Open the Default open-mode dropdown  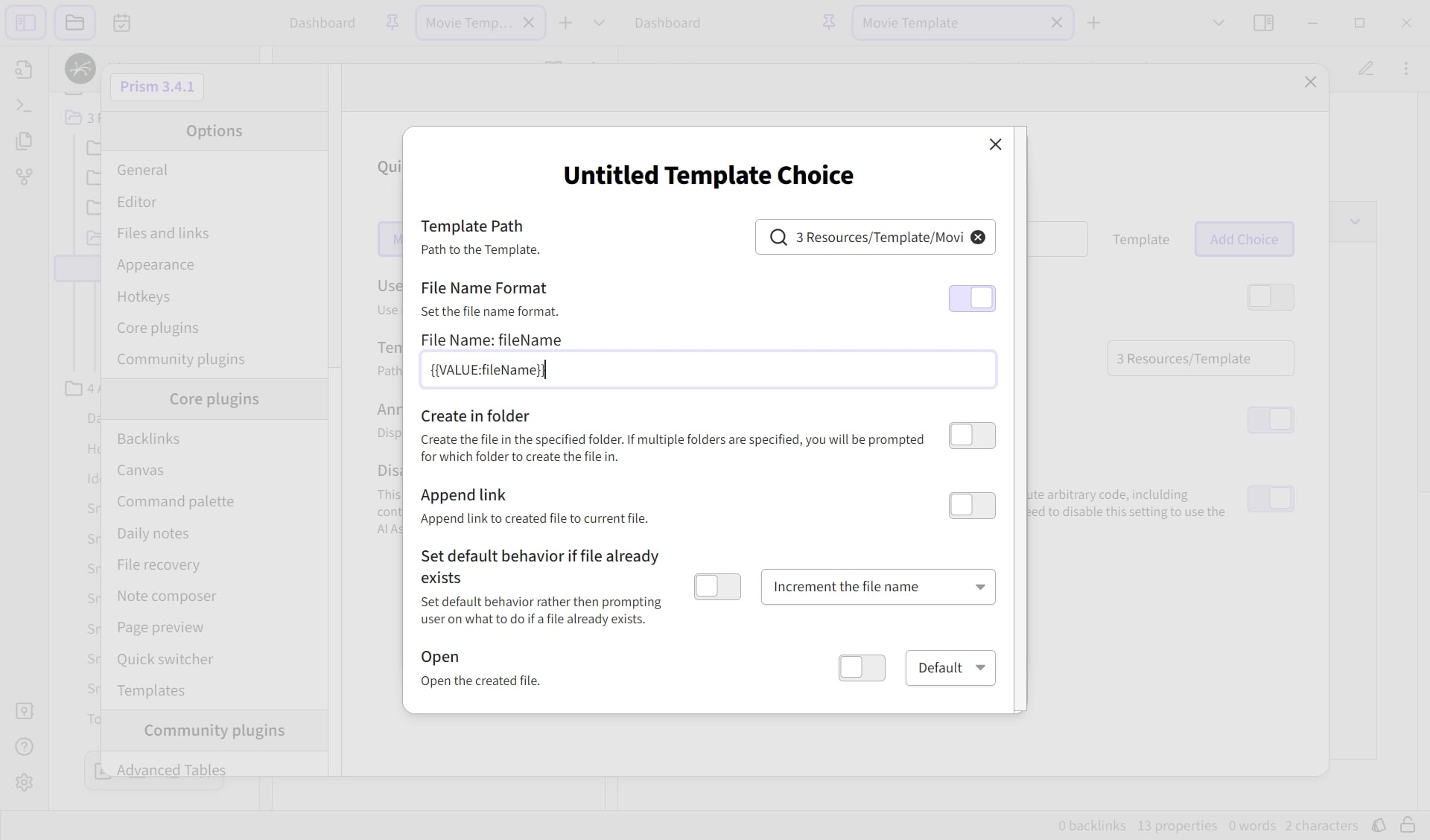point(950,668)
